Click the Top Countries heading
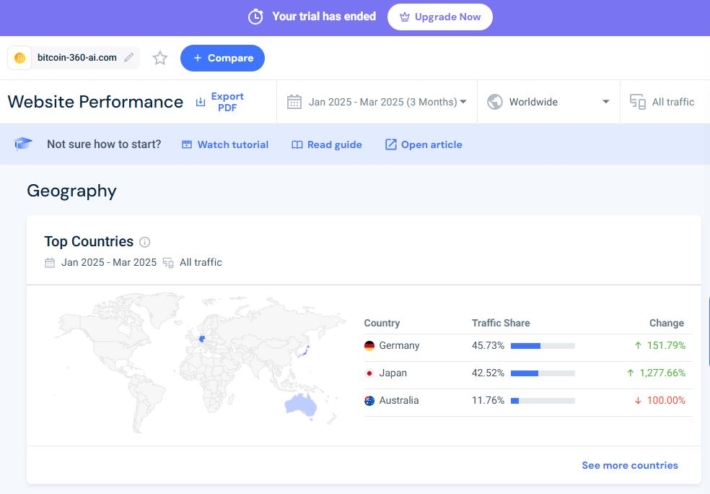Viewport: 710px width, 494px height. [89, 242]
